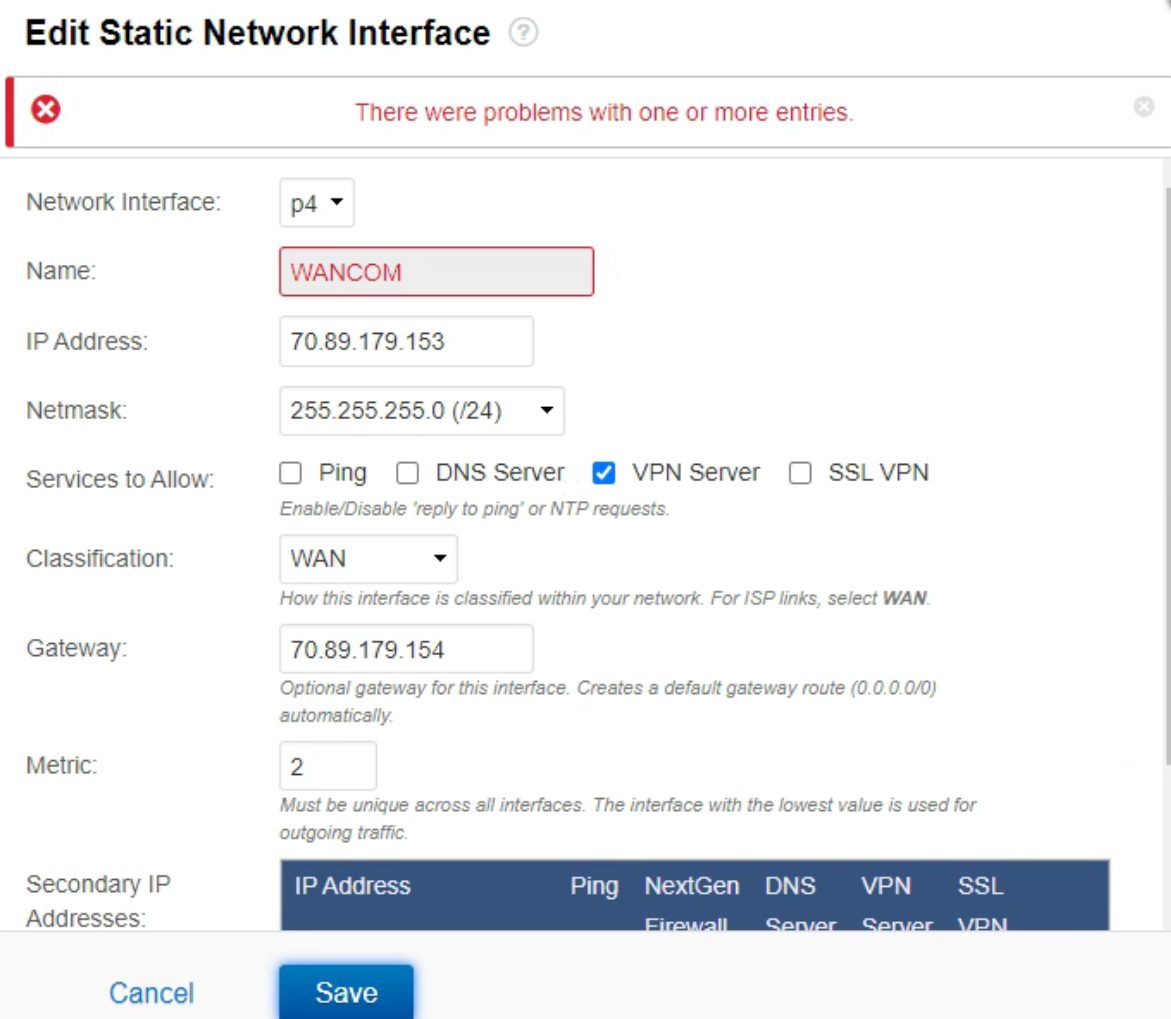Expand the Netmask dropdown

[421, 411]
